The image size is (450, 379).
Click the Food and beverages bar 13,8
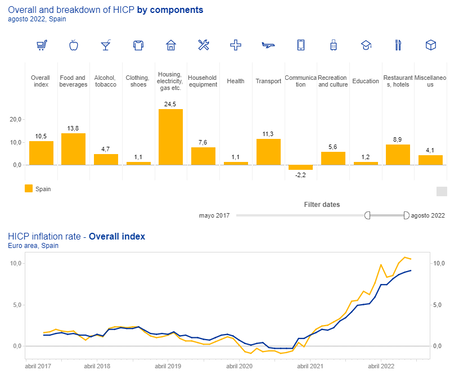point(73,149)
